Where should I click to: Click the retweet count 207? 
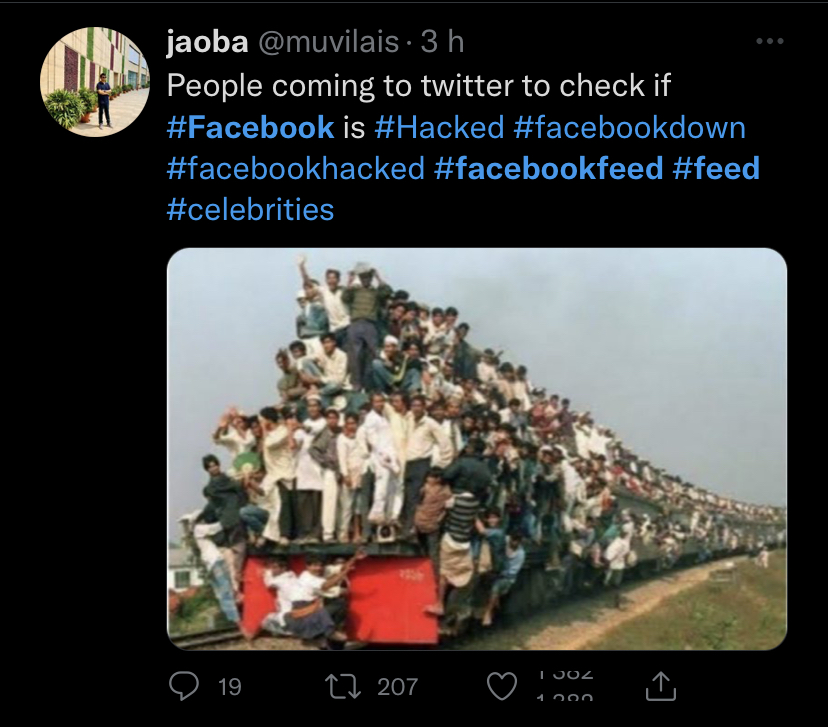[x=397, y=687]
